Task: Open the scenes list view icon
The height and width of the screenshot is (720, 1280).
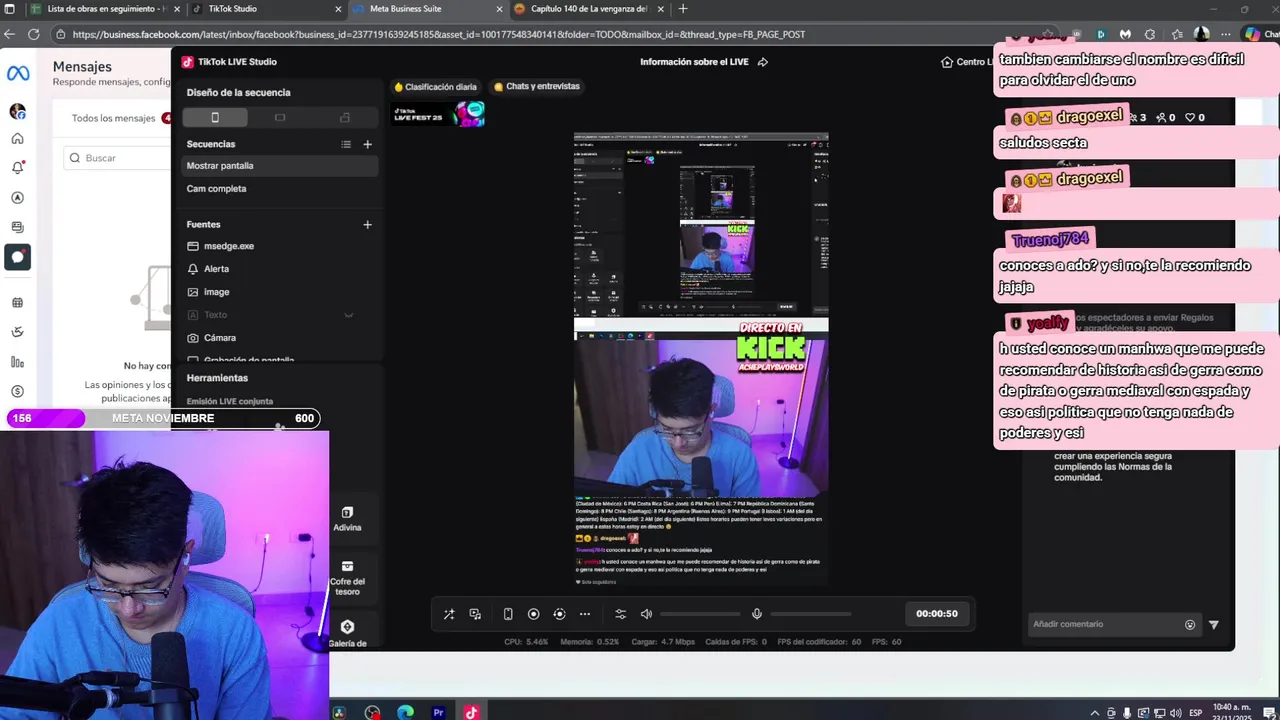Action: click(346, 144)
